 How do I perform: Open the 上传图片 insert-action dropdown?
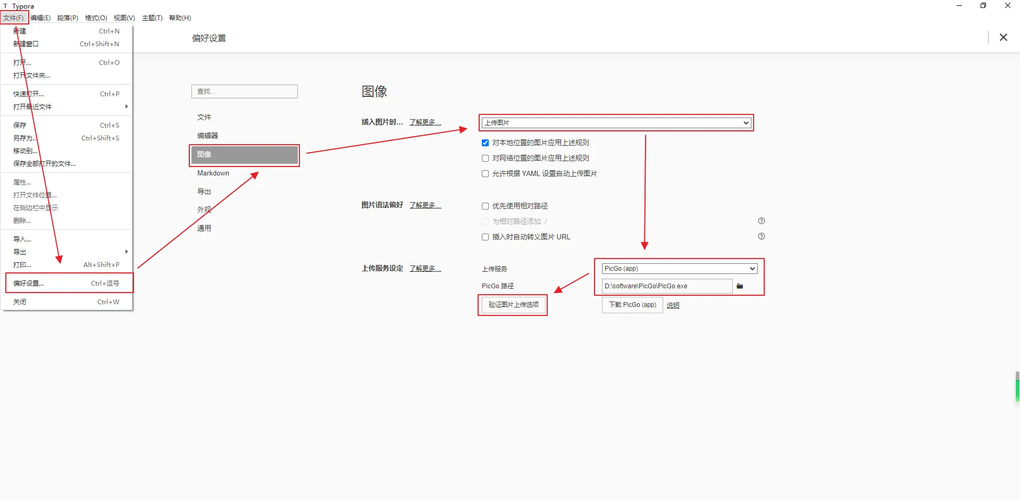tap(615, 123)
